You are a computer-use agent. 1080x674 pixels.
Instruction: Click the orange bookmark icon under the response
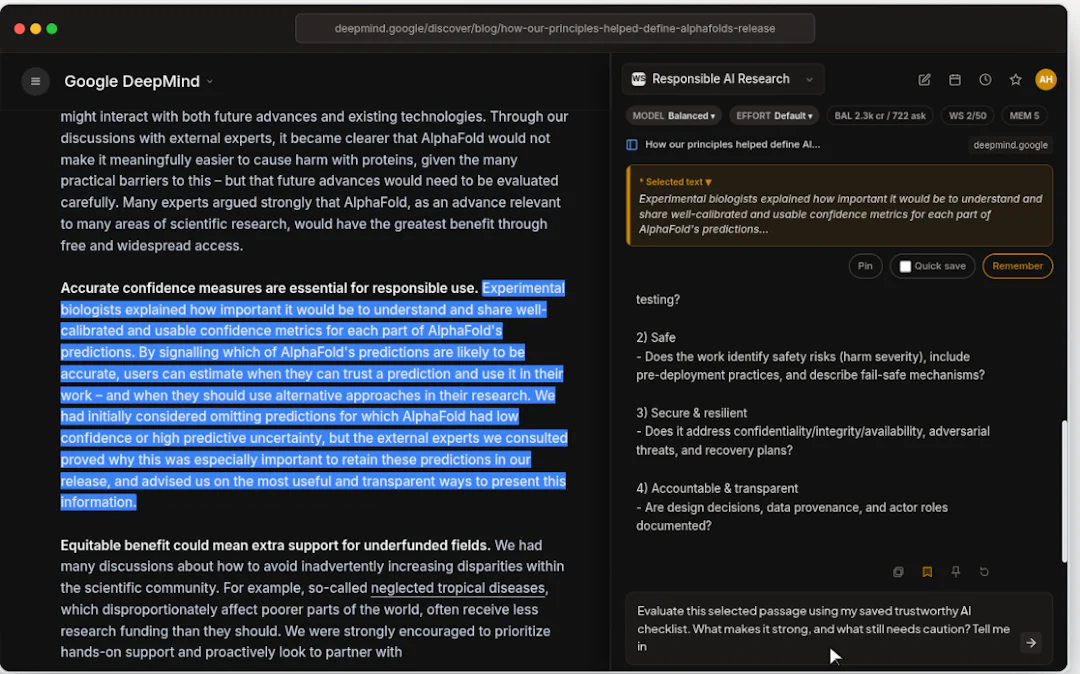pyautogui.click(x=927, y=572)
